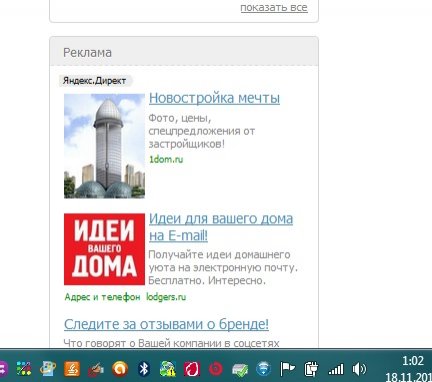Open the Яндекс.Директ label
The height and width of the screenshot is (382, 432).
coord(95,81)
